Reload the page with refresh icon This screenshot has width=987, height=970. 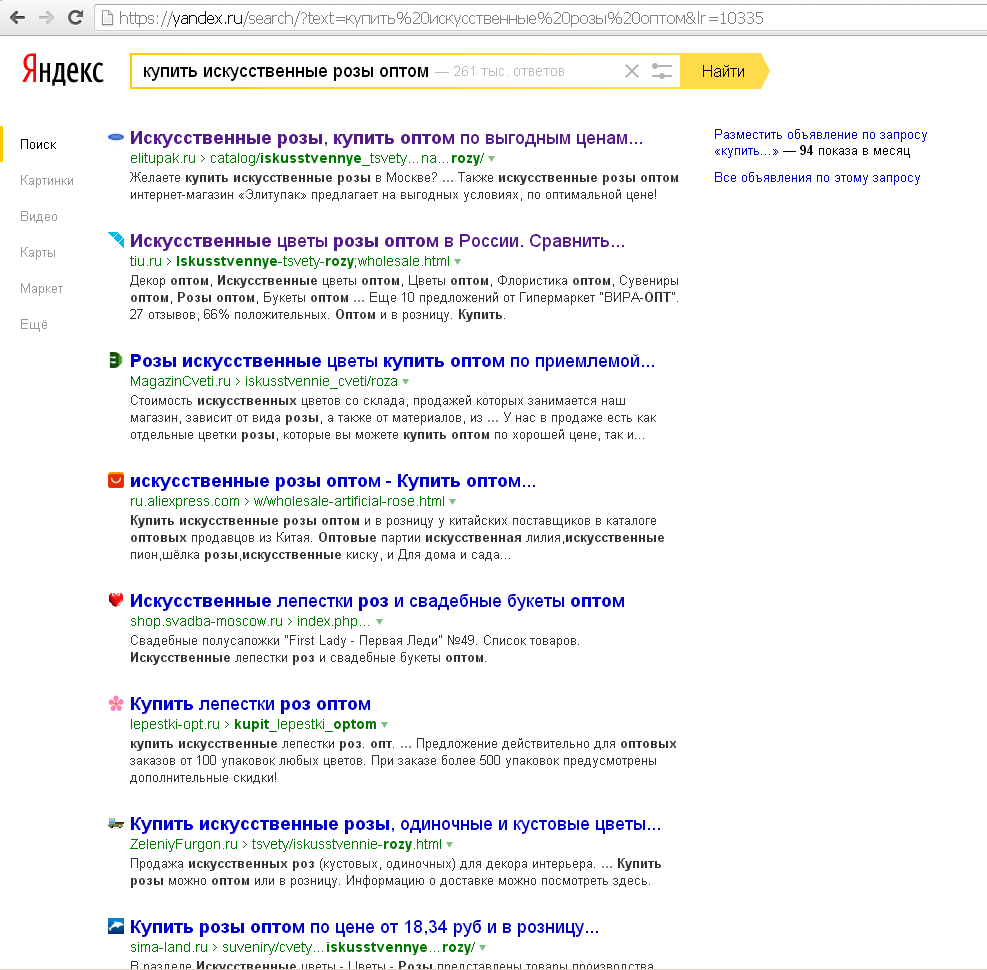click(x=75, y=18)
